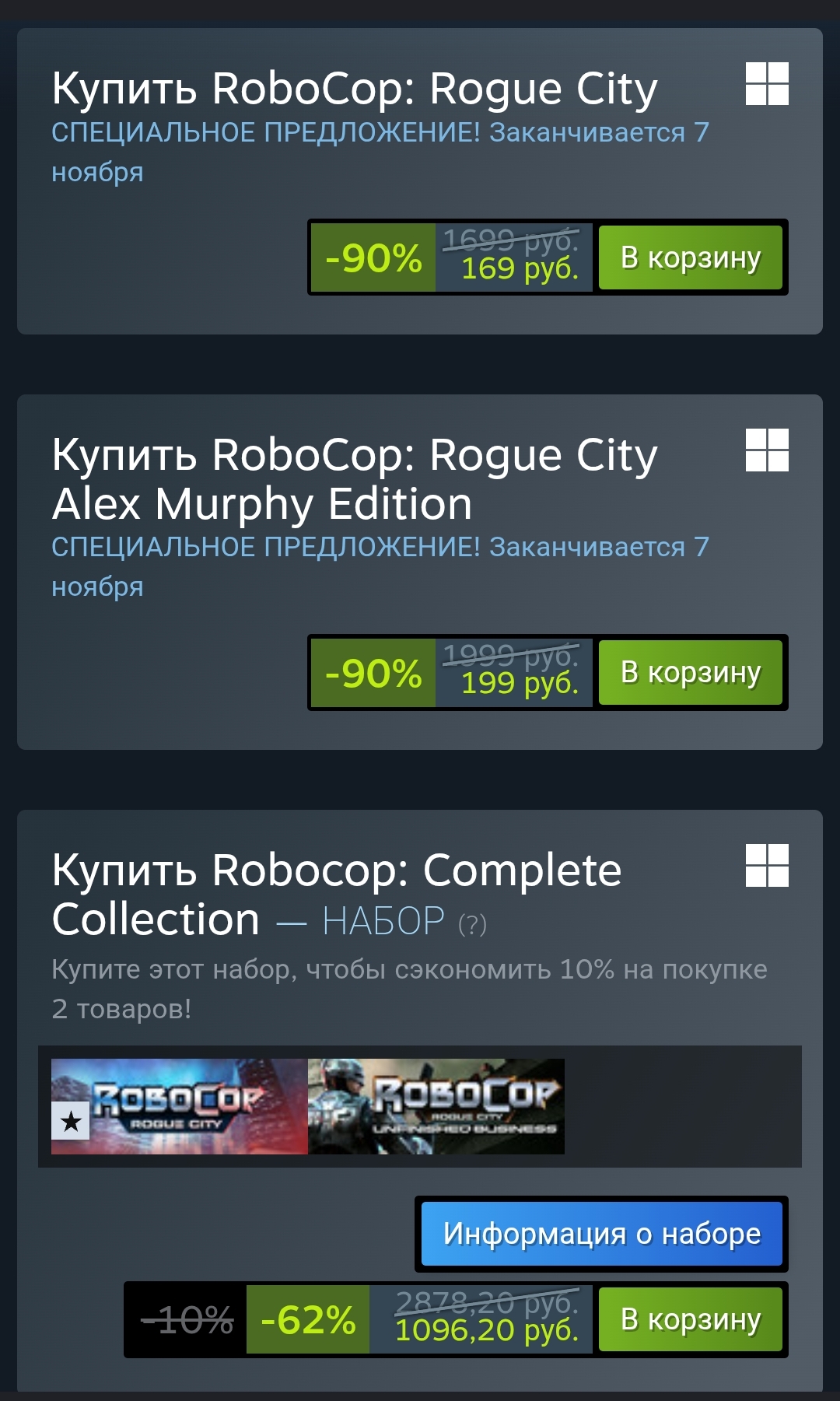Open the (?) help mark next to НАБОР
Image resolution: width=840 pixels, height=1401 pixels.
472,924
